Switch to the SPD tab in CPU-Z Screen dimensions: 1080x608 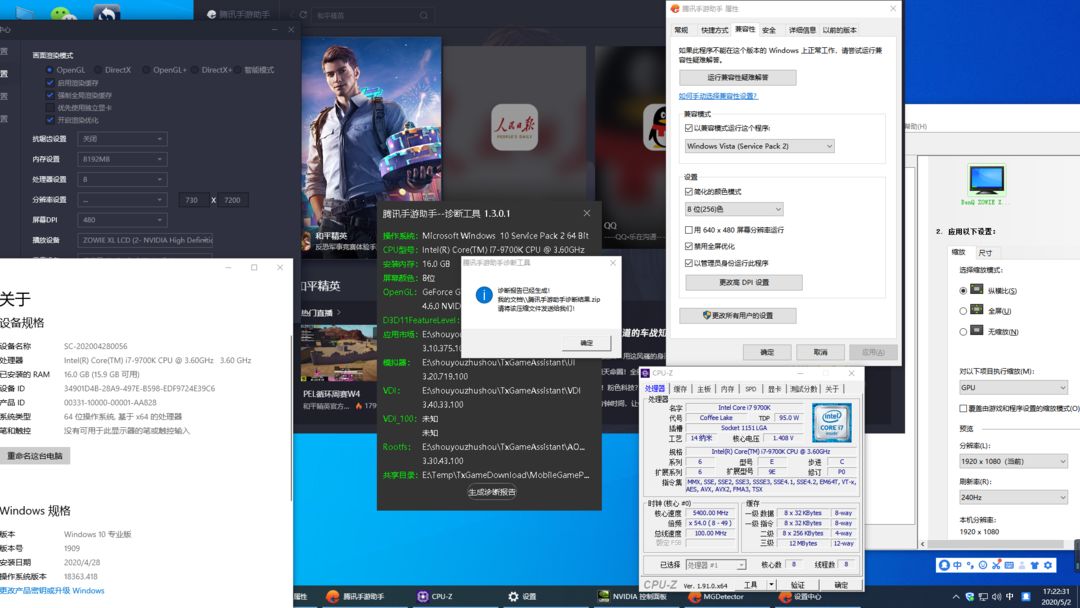[751, 389]
